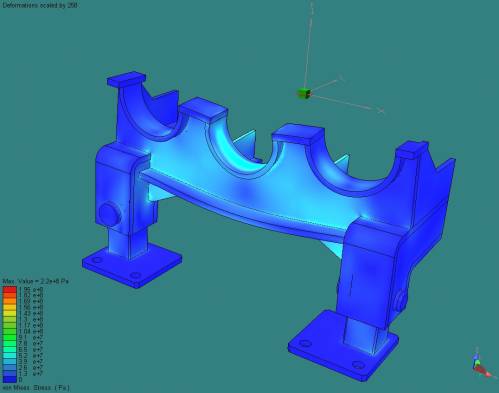This screenshot has width=499, height=393.
Task: Click the axis triad in bottom-right corner
Action: click(x=480, y=363)
